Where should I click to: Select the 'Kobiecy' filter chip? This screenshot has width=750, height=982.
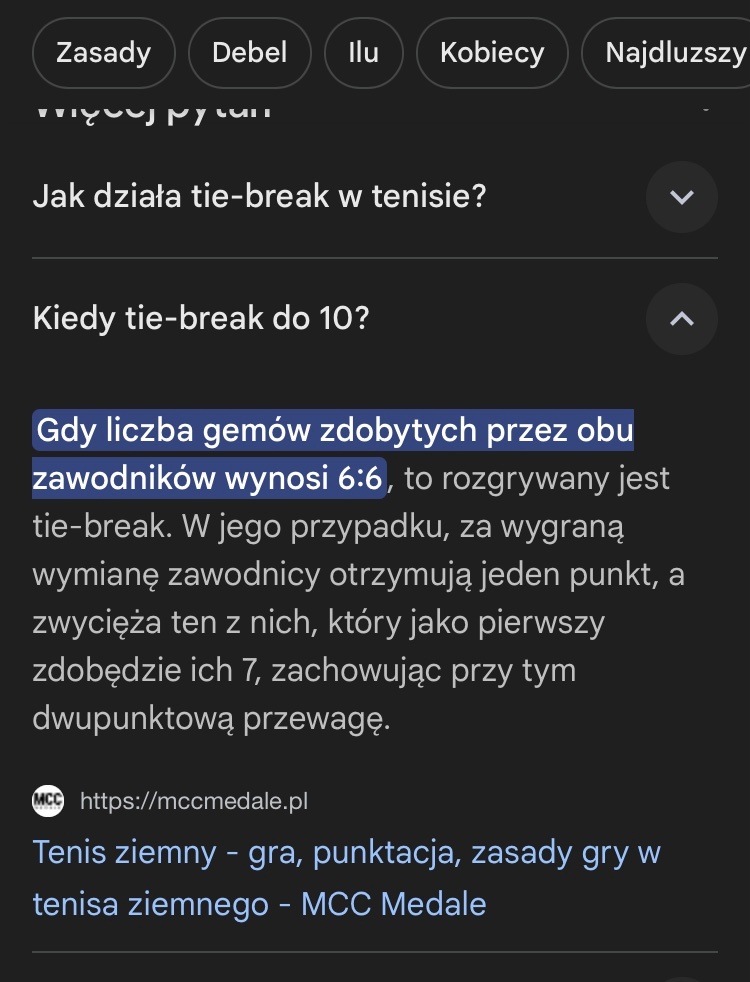pyautogui.click(x=492, y=52)
